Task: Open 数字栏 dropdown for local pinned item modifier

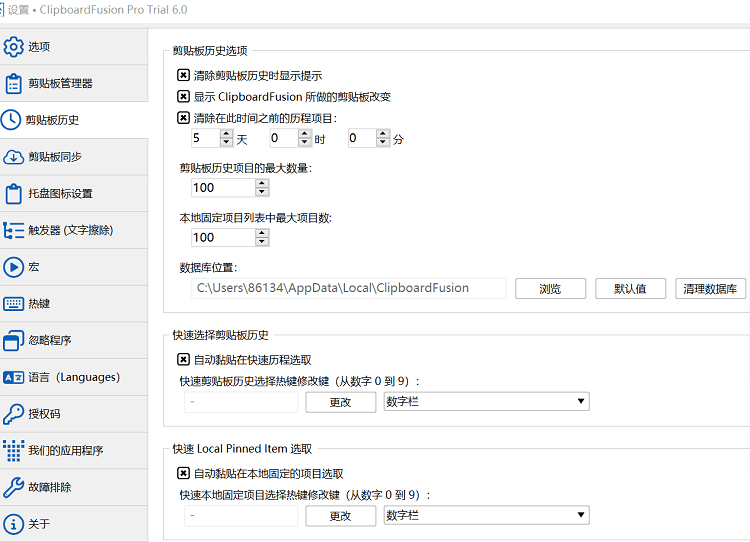Action: [x=486, y=515]
